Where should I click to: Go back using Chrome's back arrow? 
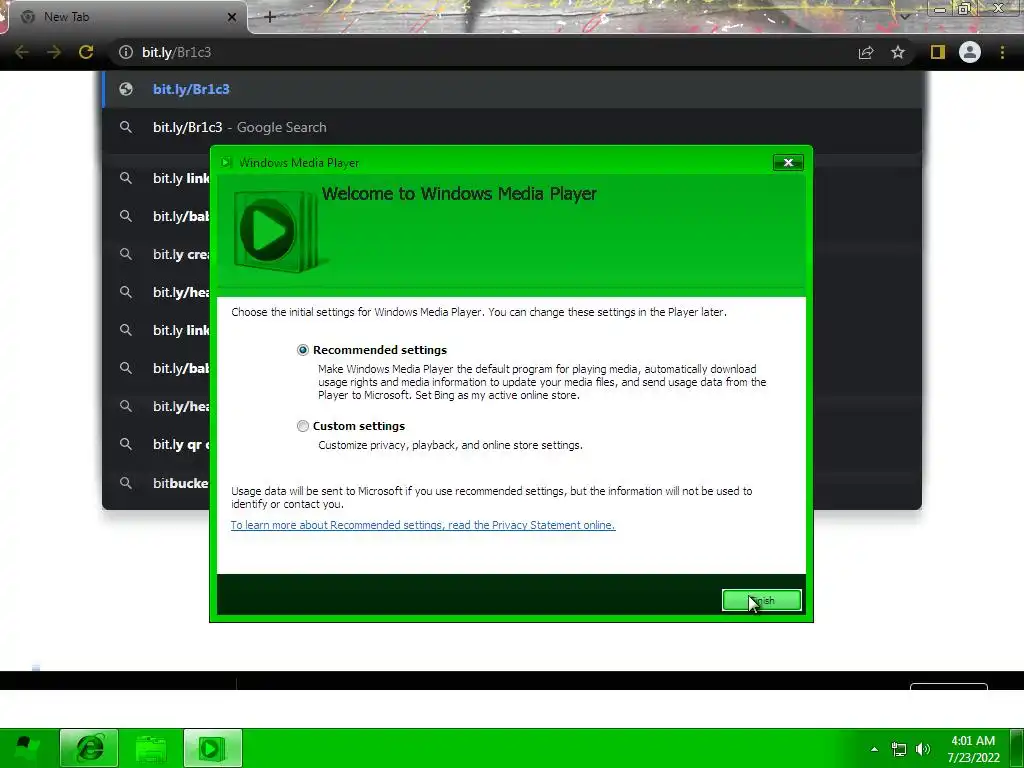coord(22,52)
